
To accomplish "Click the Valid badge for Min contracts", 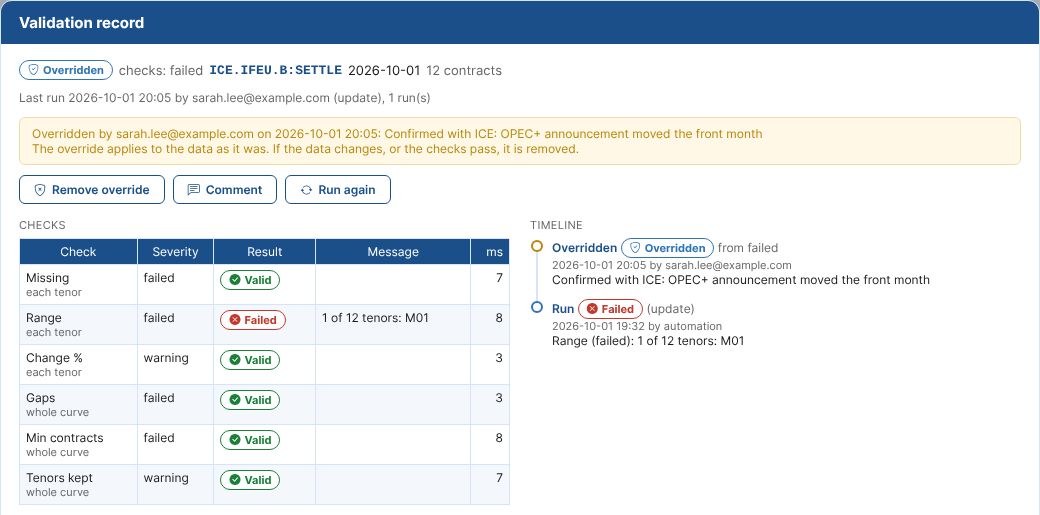I will pos(250,440).
